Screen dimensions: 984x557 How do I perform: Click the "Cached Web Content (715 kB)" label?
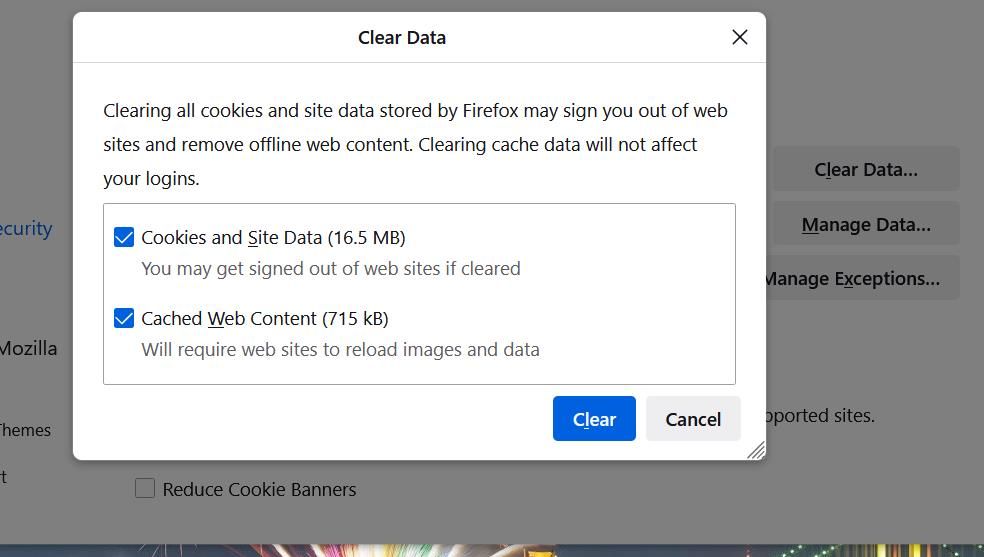pos(264,318)
